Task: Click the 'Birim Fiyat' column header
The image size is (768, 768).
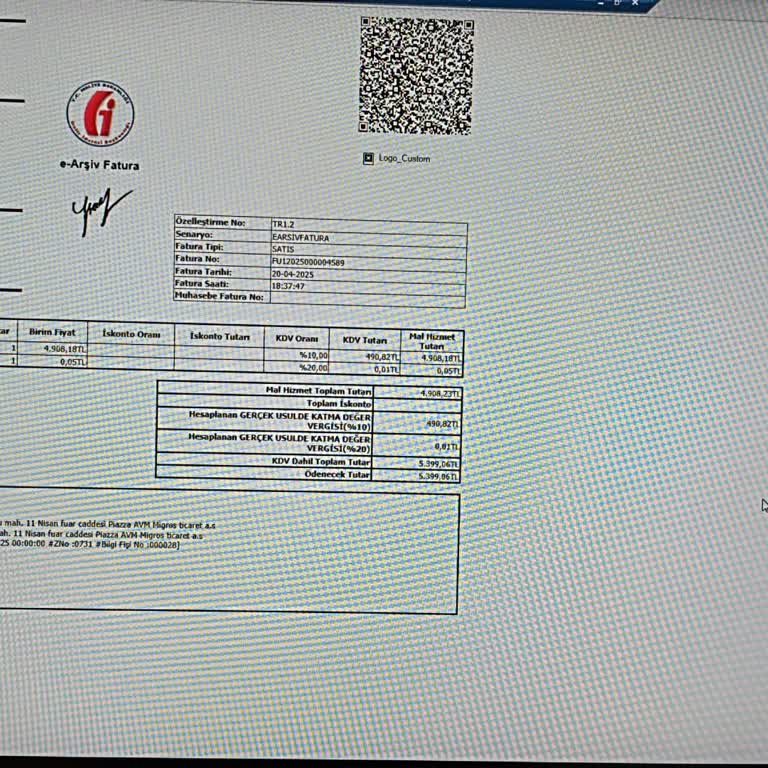Action: pos(52,332)
